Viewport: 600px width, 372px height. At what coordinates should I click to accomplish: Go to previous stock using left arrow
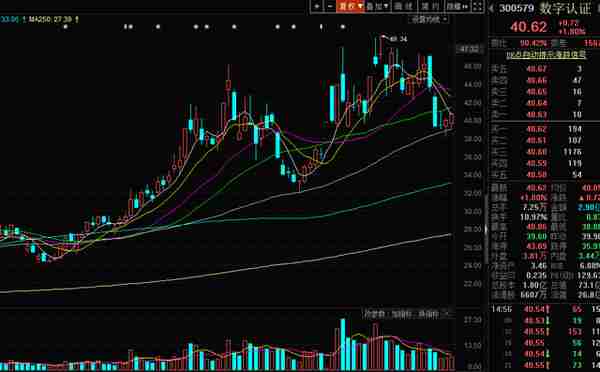pos(491,8)
